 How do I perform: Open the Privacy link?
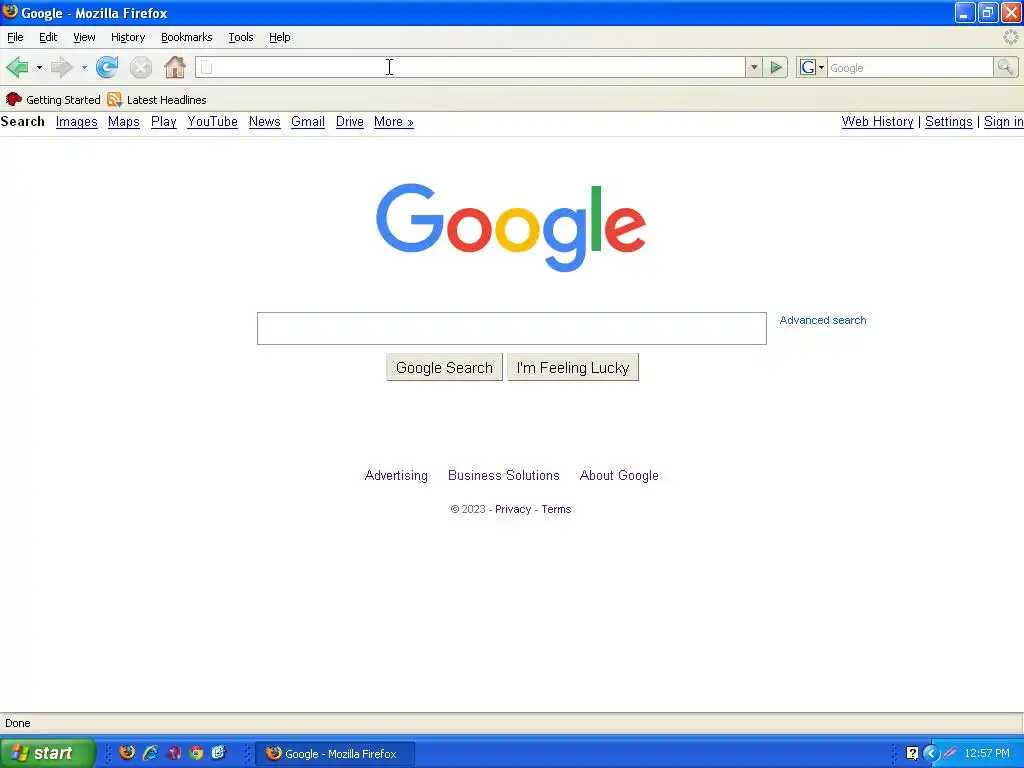point(513,509)
